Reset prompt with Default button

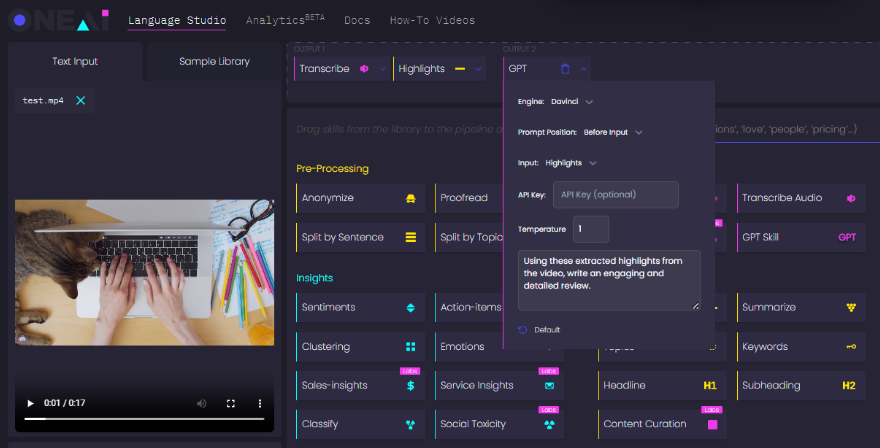(x=539, y=330)
